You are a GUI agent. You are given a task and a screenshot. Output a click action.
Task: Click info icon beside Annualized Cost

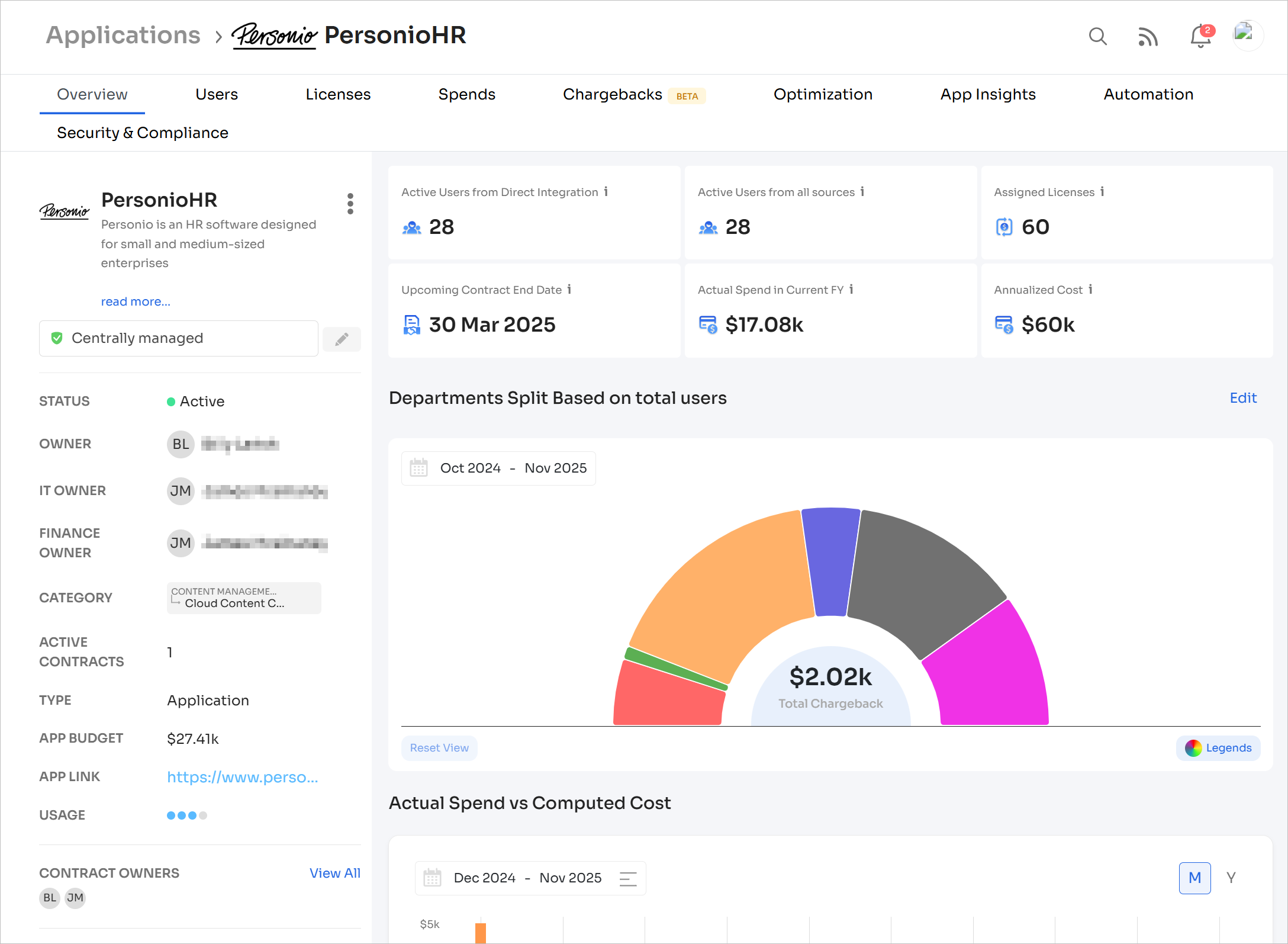pos(1090,289)
